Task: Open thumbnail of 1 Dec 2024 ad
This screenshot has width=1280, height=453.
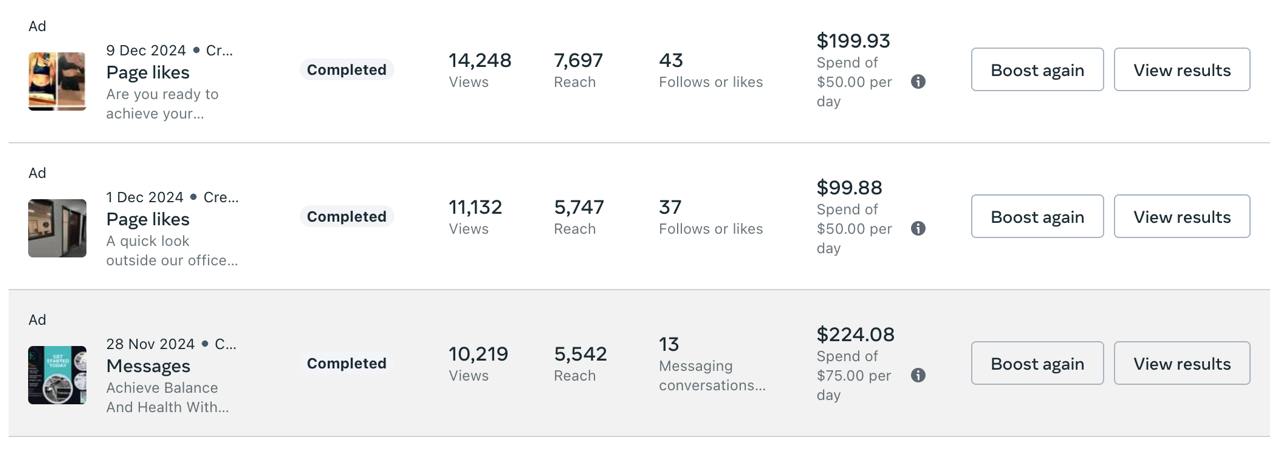Action: coord(57,228)
